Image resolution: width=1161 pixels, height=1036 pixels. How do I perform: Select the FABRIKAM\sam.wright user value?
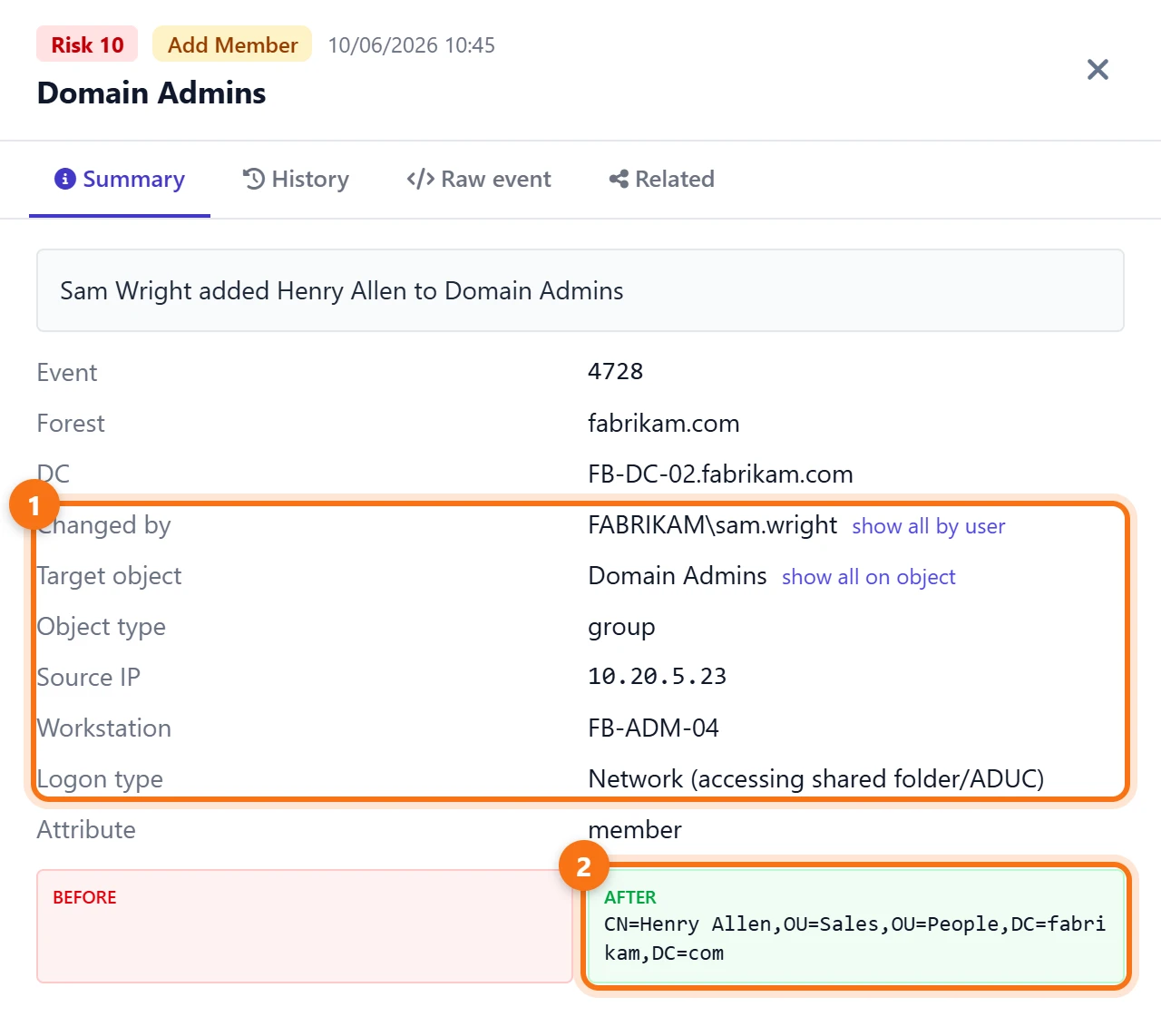pyautogui.click(x=712, y=524)
